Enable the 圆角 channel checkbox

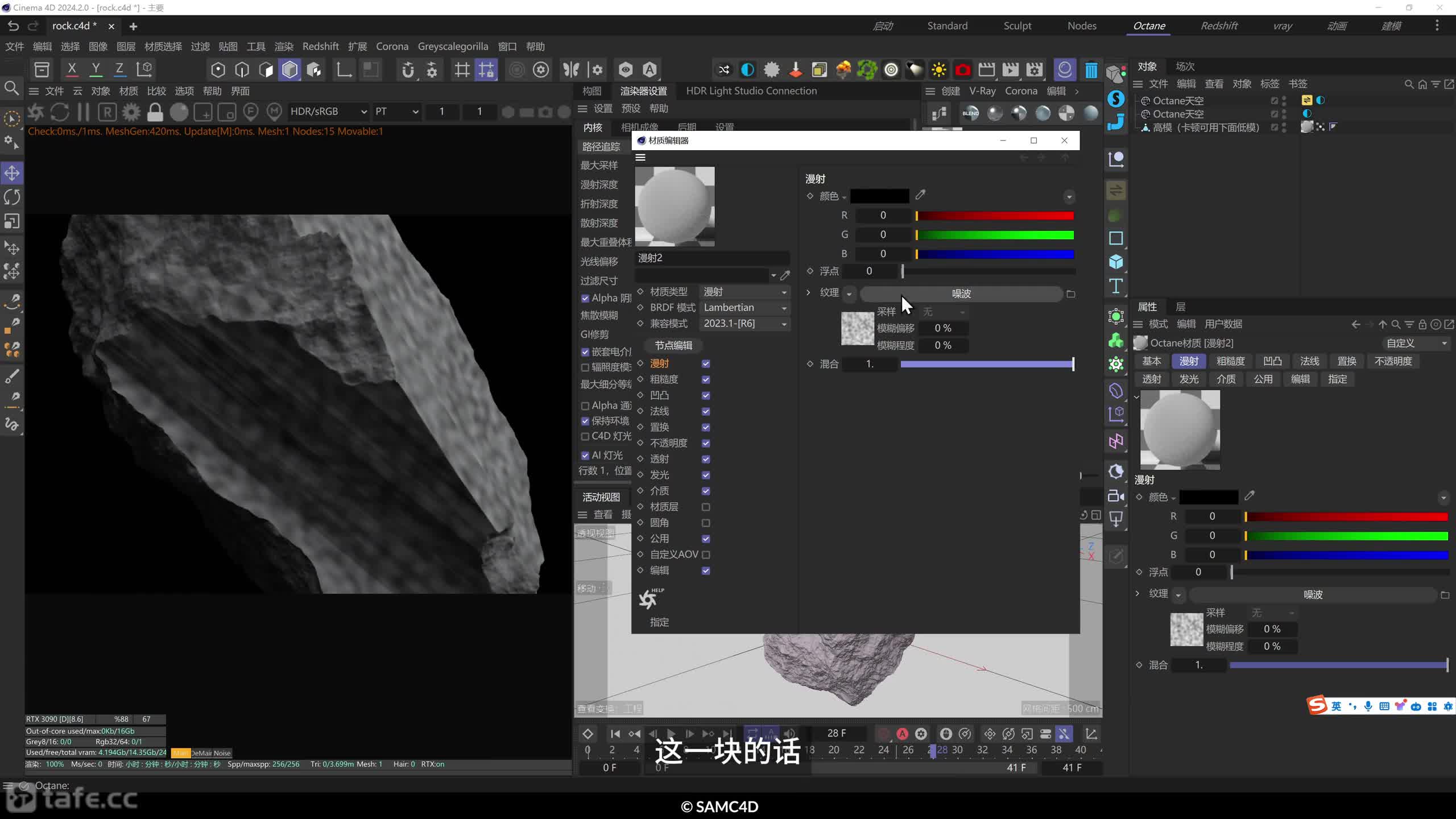click(x=706, y=523)
